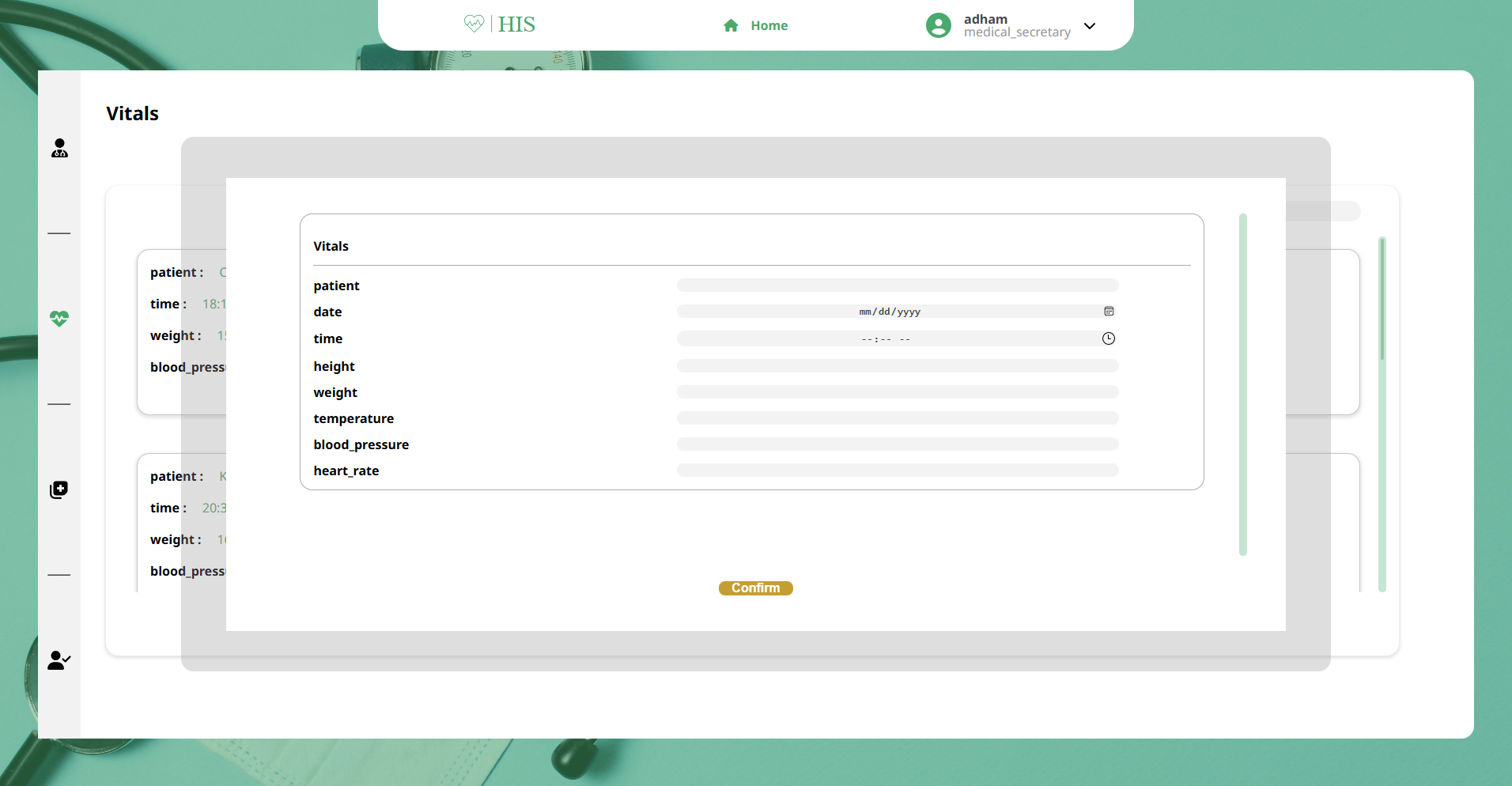The width and height of the screenshot is (1512, 786).
Task: Click the Home icon in the navigation bar
Action: 730,25
